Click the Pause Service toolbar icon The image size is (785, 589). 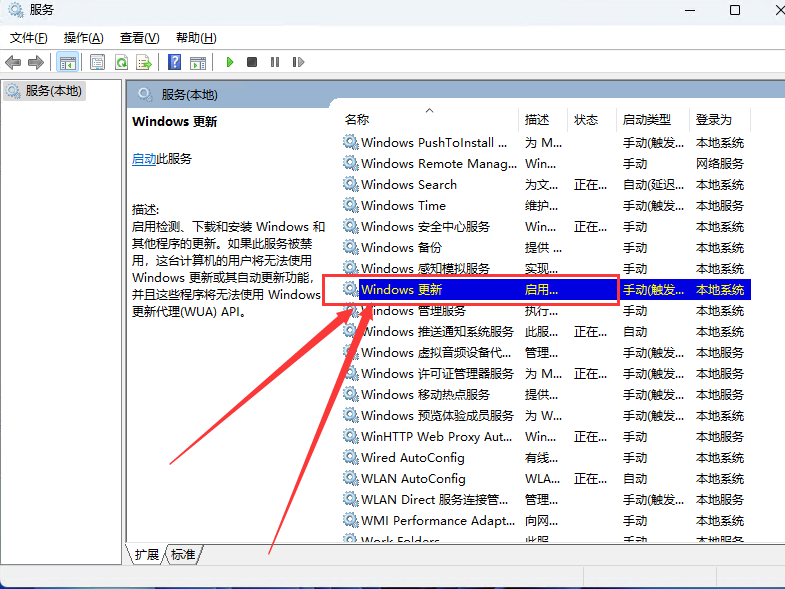(275, 62)
